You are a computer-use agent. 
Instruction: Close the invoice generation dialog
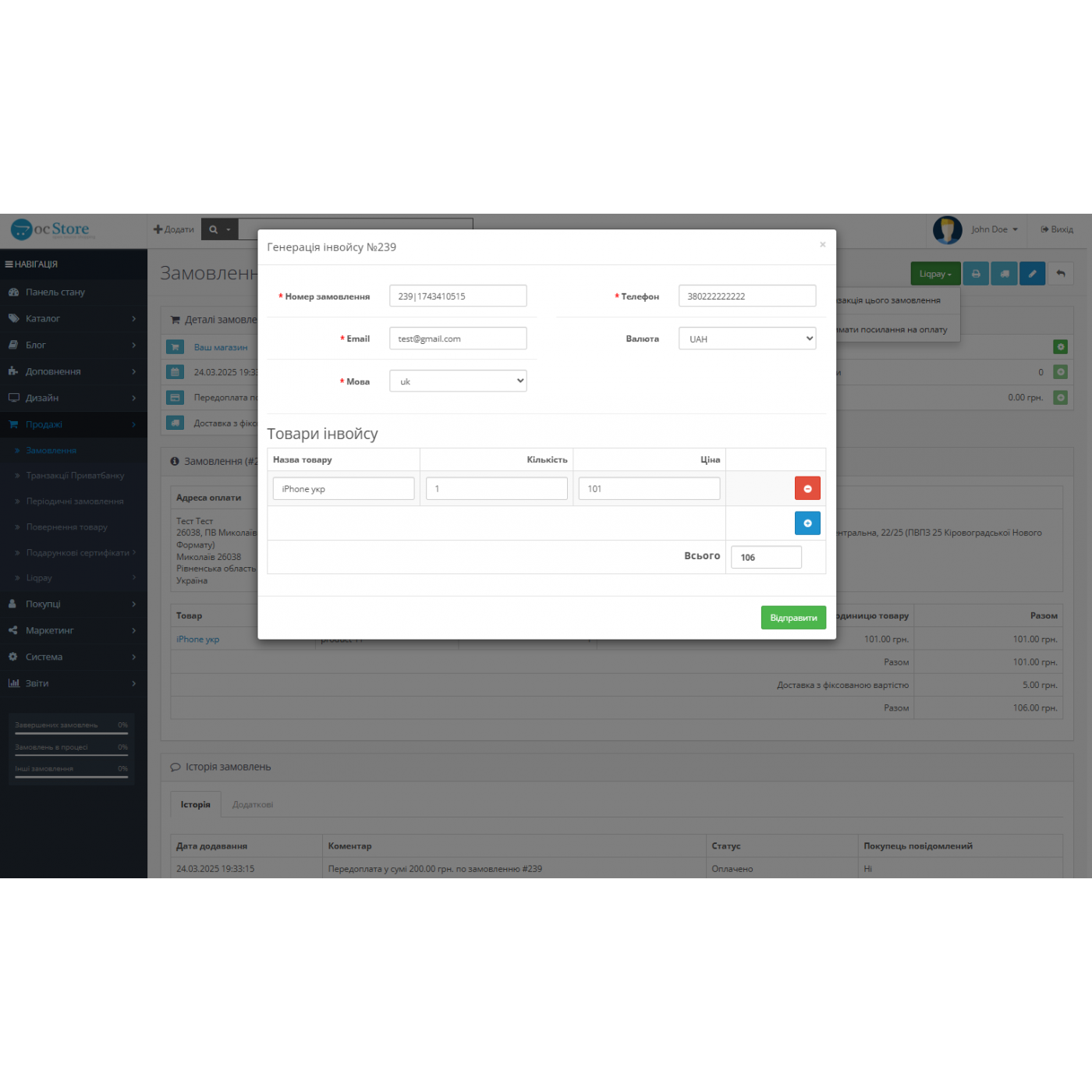click(822, 245)
